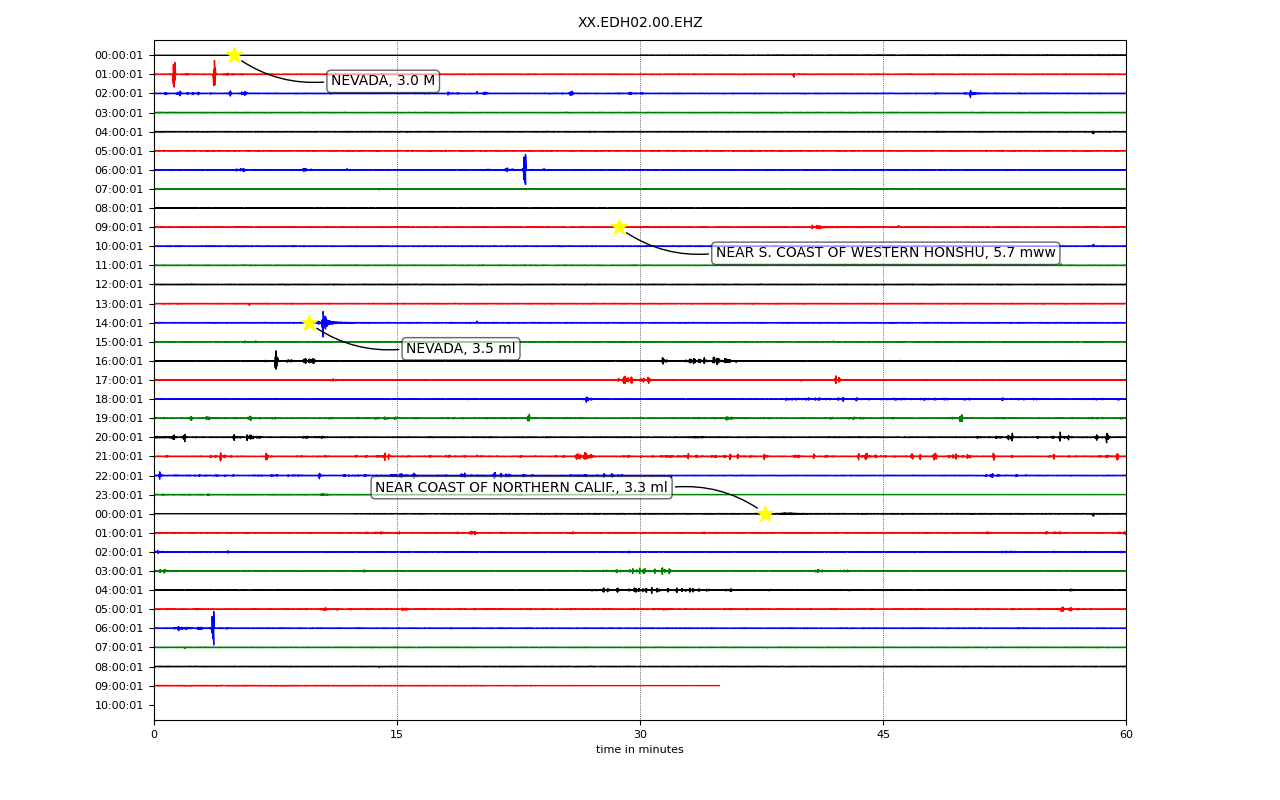Image resolution: width=1280 pixels, height=800 pixels.
Task: Select the NEVADA, 3.0 M annotation label
Action: (x=383, y=81)
